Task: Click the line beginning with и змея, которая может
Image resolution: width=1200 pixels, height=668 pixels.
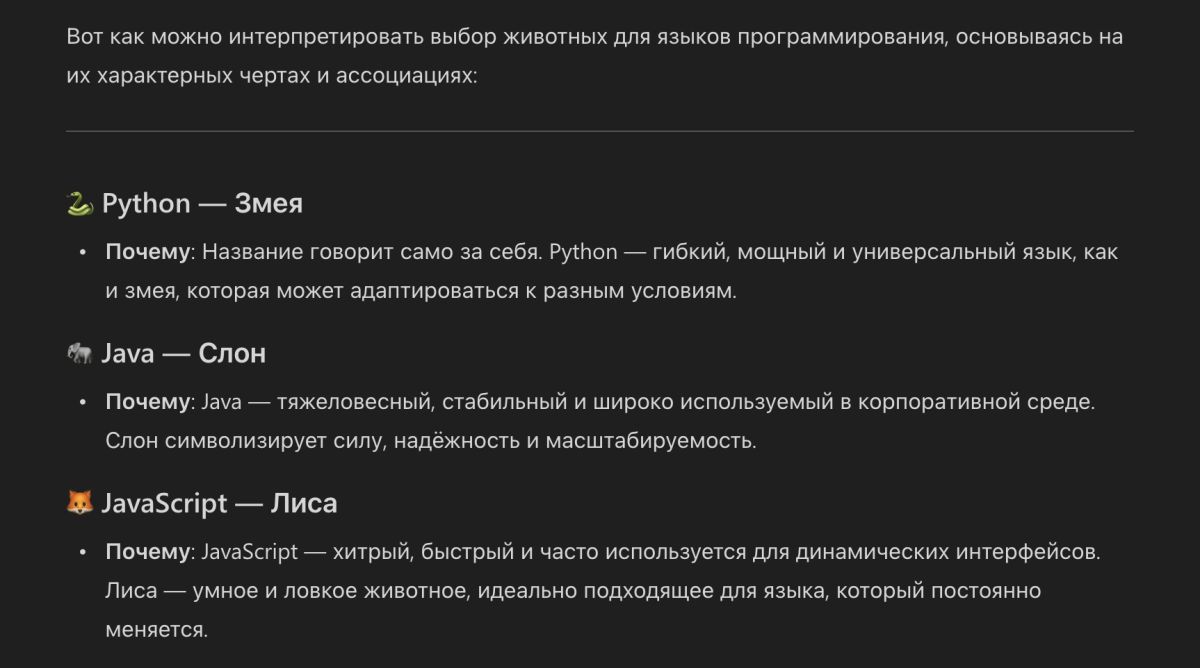Action: tap(420, 291)
